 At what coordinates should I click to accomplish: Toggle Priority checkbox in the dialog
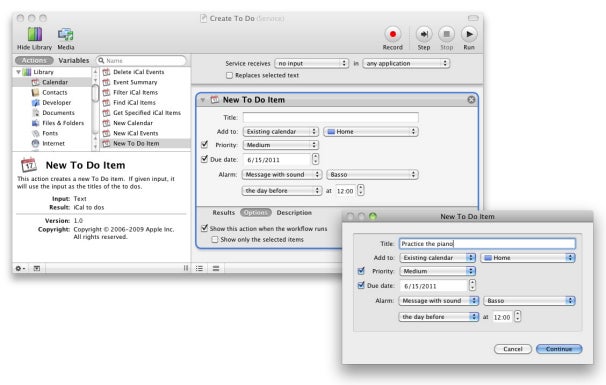[361, 271]
